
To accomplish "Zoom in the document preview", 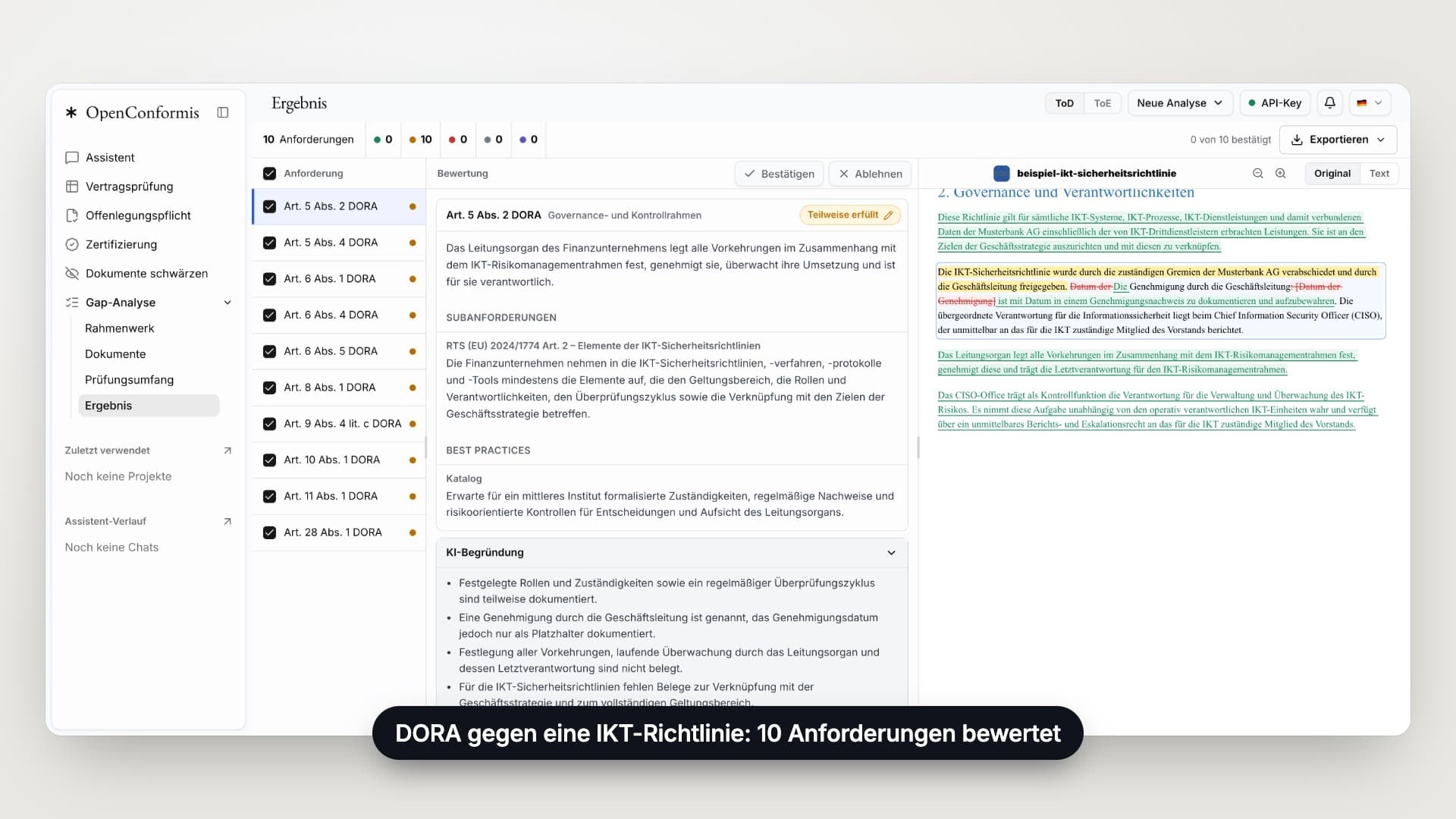I will pyautogui.click(x=1281, y=174).
